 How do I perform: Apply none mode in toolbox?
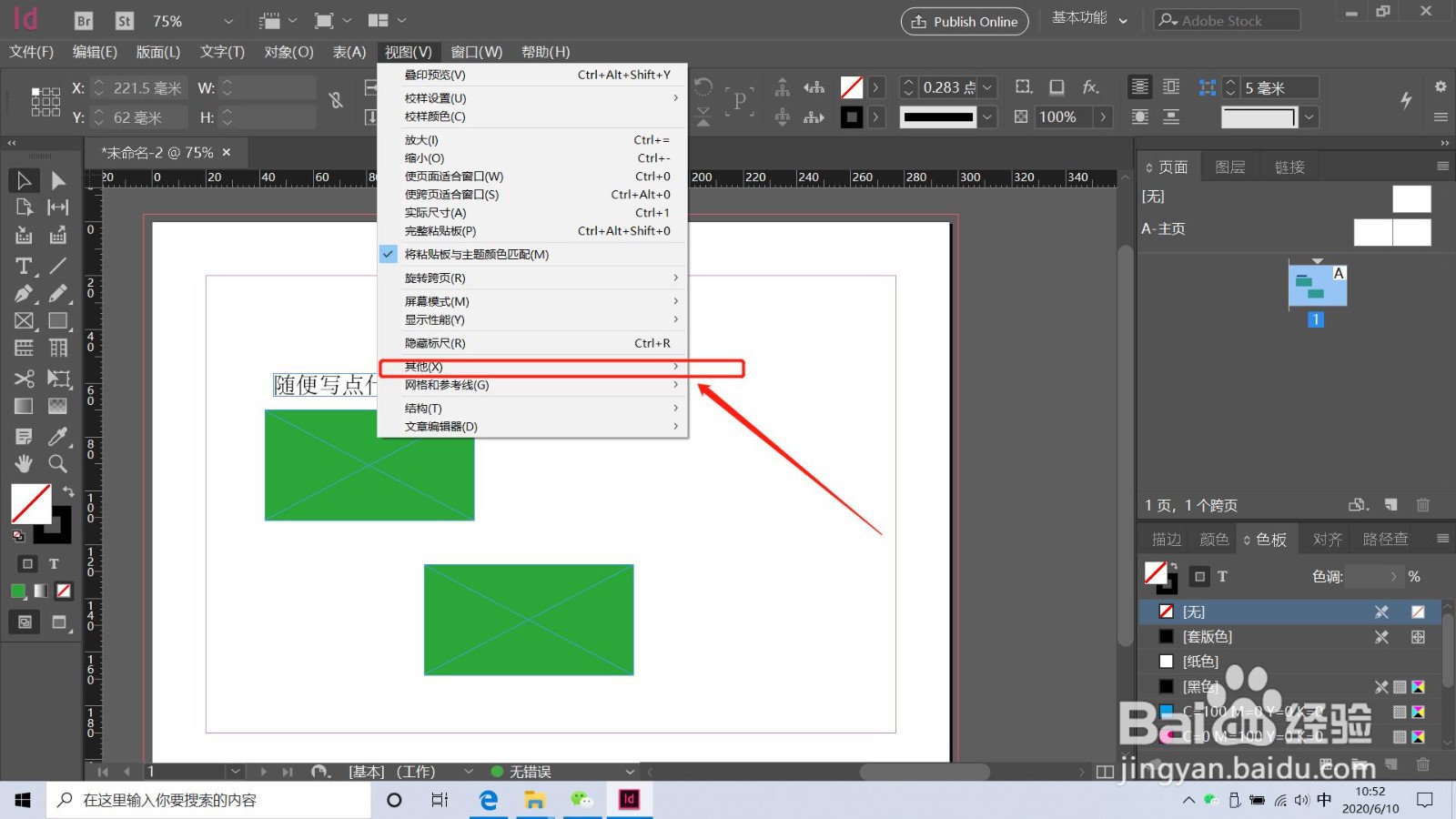[64, 591]
